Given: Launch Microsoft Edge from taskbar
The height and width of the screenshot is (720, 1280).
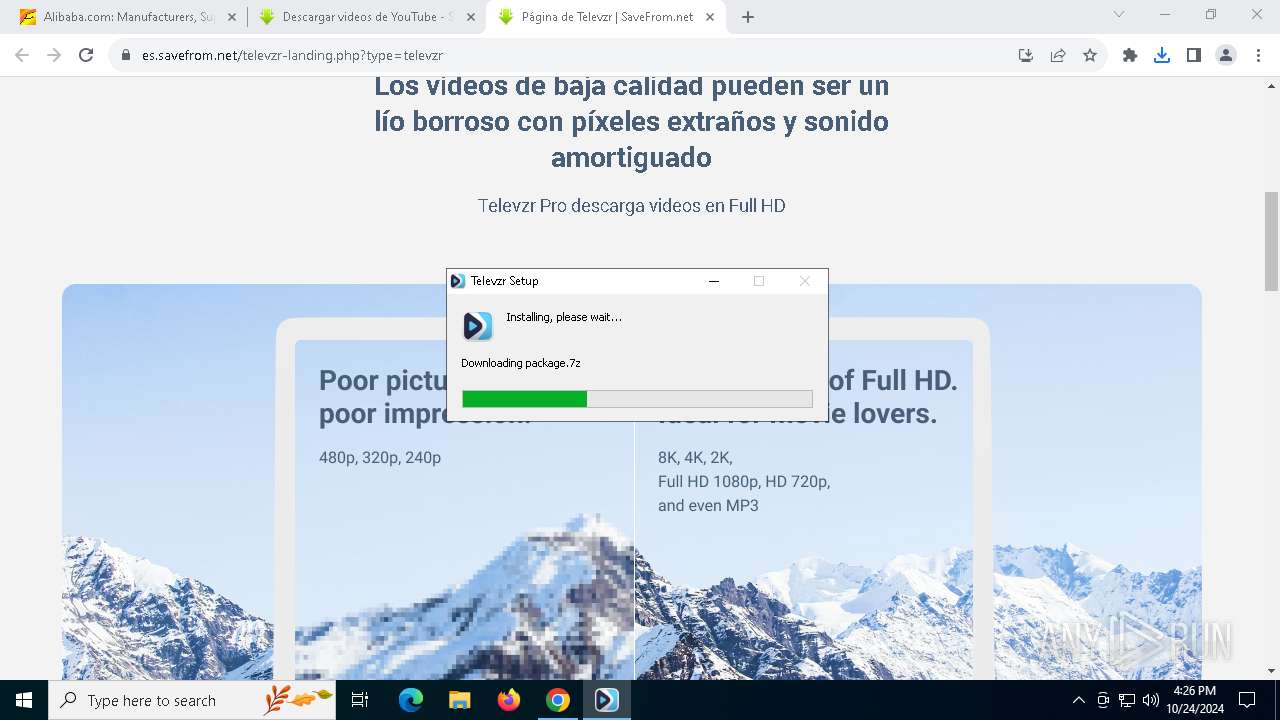Looking at the screenshot, I should pos(411,700).
